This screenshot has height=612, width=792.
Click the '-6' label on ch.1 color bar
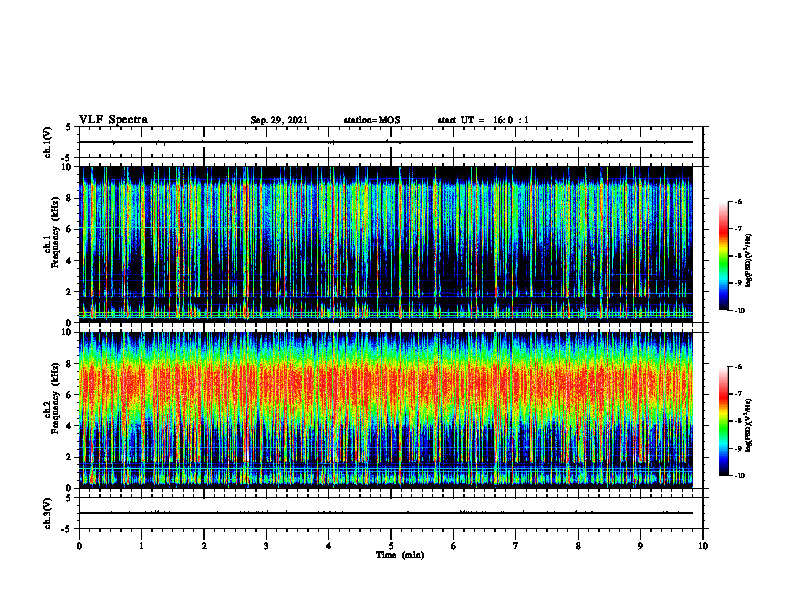(739, 201)
